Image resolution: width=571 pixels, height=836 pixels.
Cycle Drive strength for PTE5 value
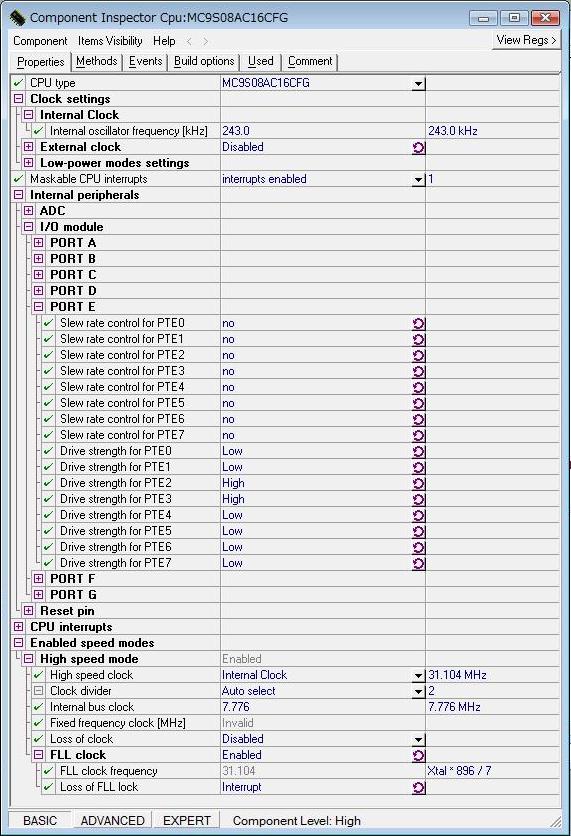tap(419, 532)
